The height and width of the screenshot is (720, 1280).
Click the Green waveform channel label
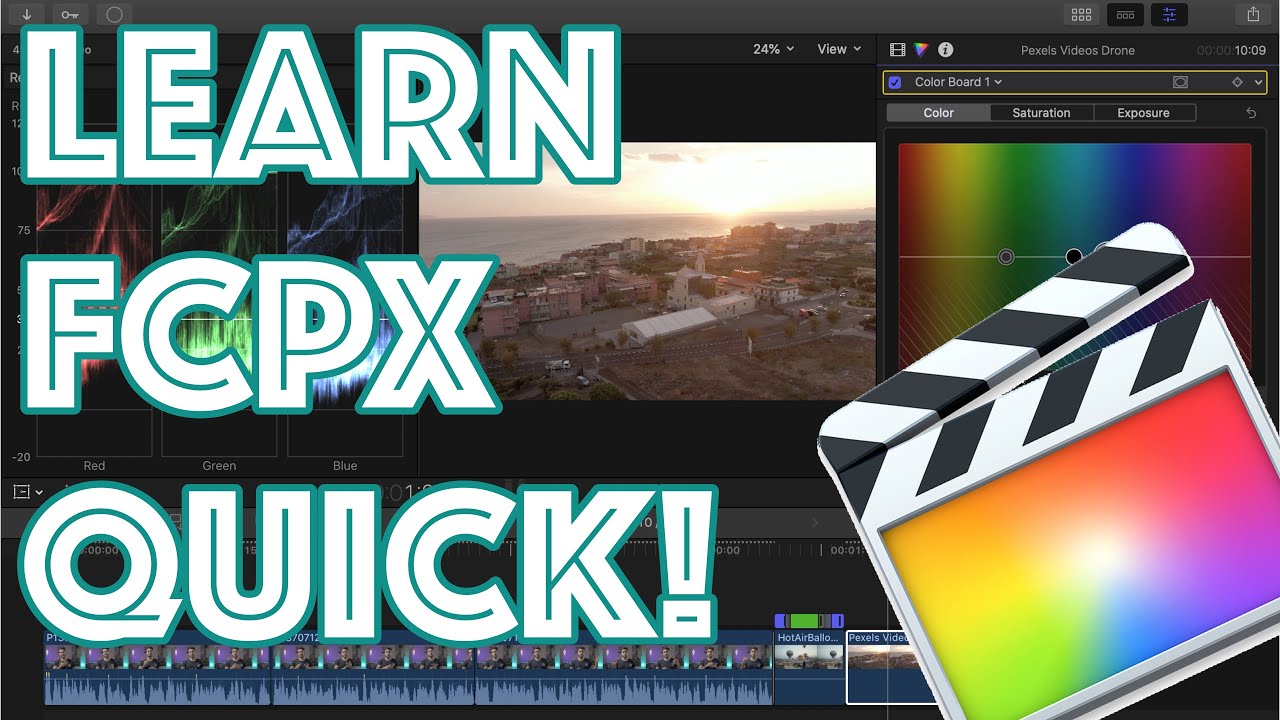tap(219, 465)
